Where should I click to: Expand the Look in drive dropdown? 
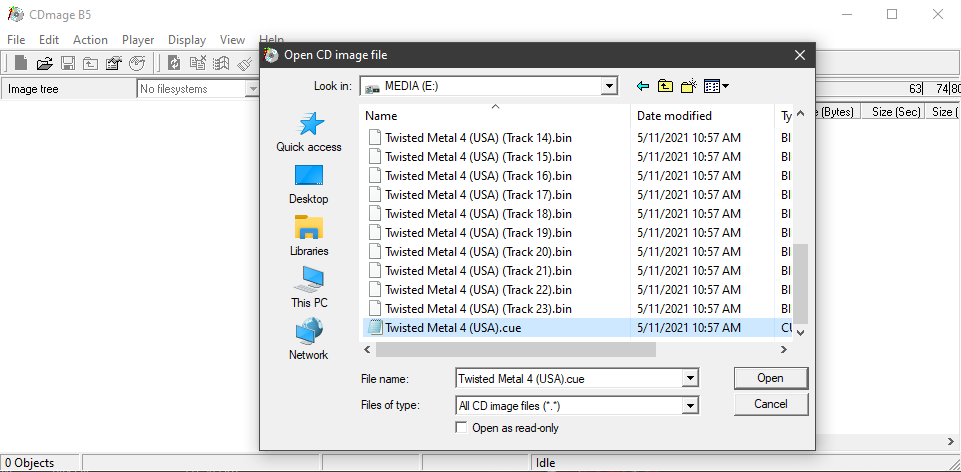pyautogui.click(x=609, y=87)
